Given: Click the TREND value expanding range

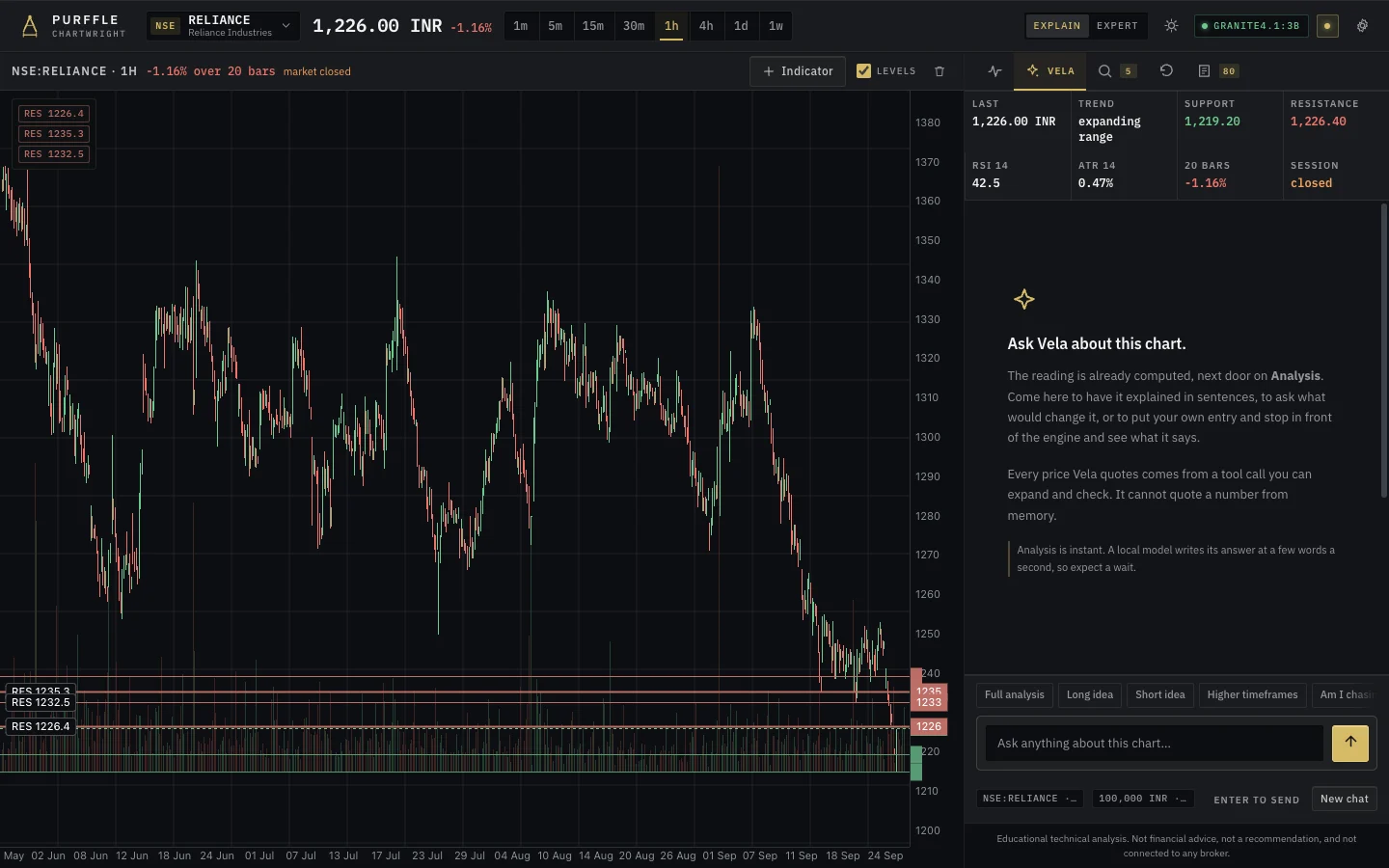Looking at the screenshot, I should click(1109, 129).
